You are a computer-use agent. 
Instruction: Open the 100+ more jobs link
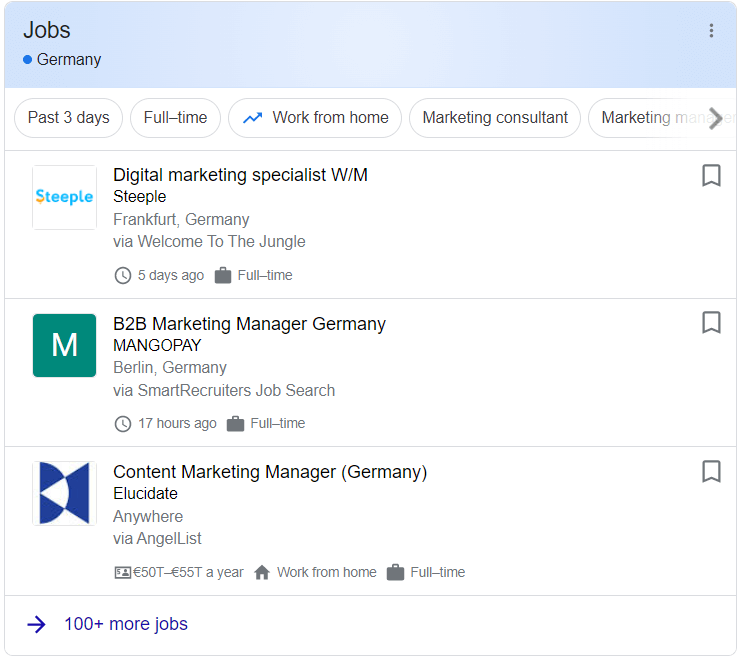tap(126, 624)
